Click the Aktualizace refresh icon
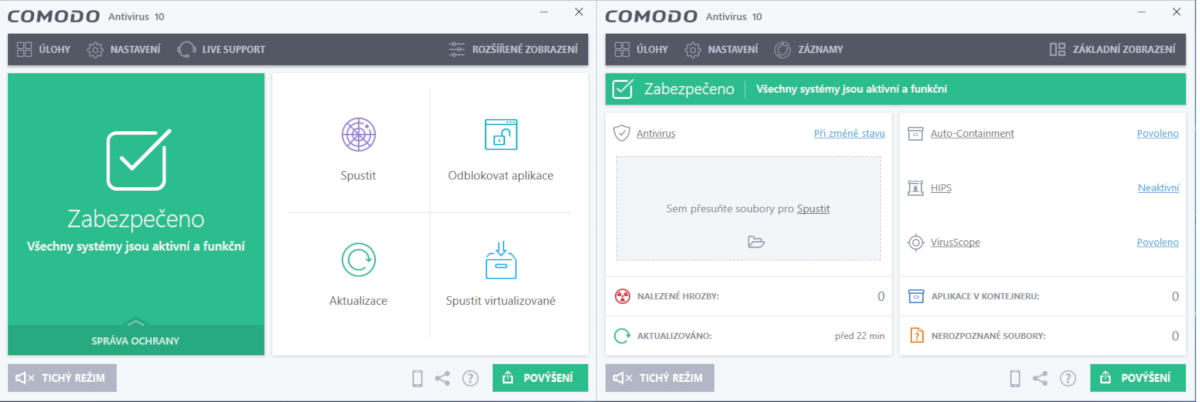The image size is (1200, 402). click(x=358, y=260)
